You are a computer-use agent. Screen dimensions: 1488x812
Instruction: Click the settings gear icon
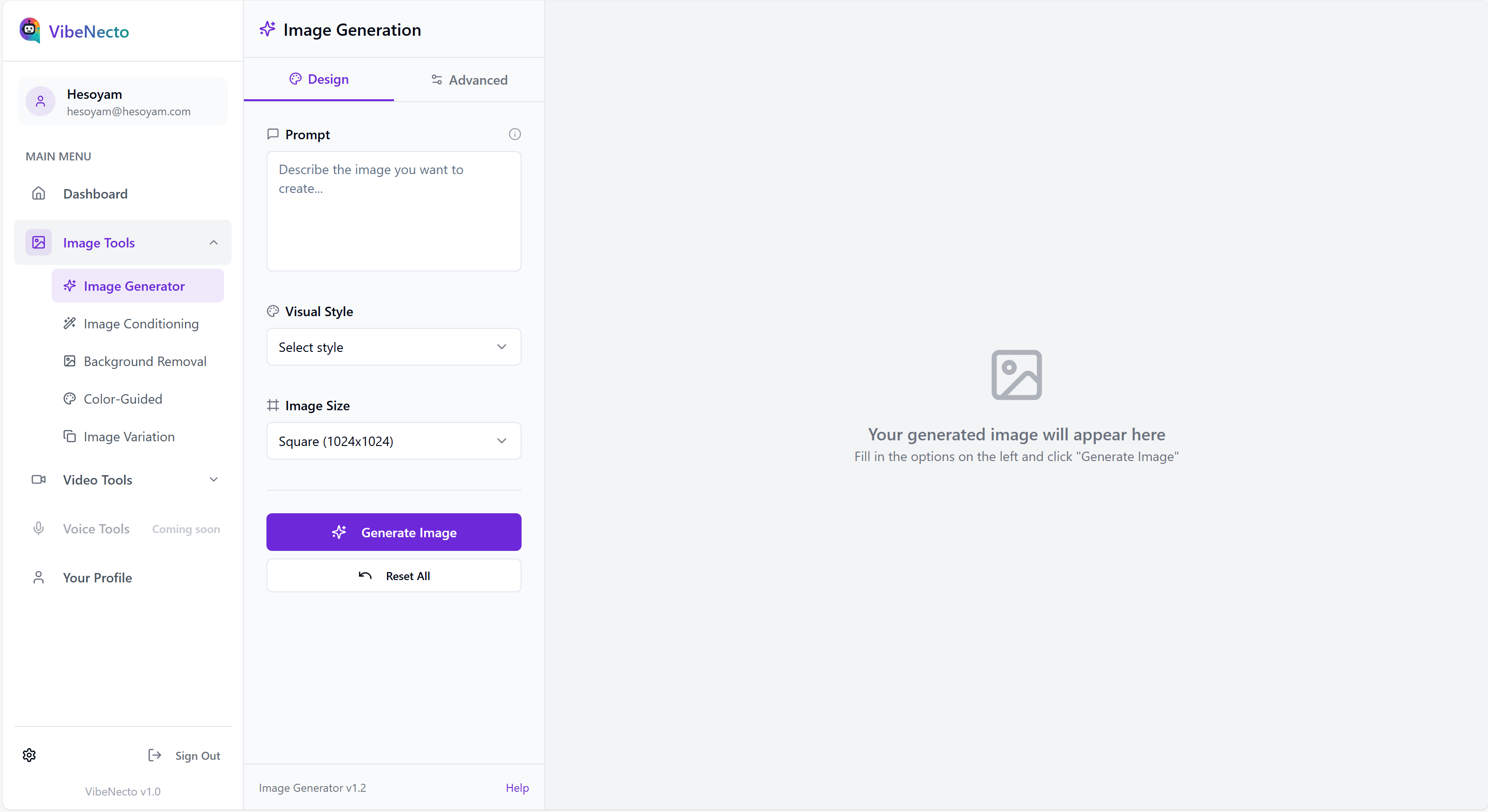[x=29, y=755]
